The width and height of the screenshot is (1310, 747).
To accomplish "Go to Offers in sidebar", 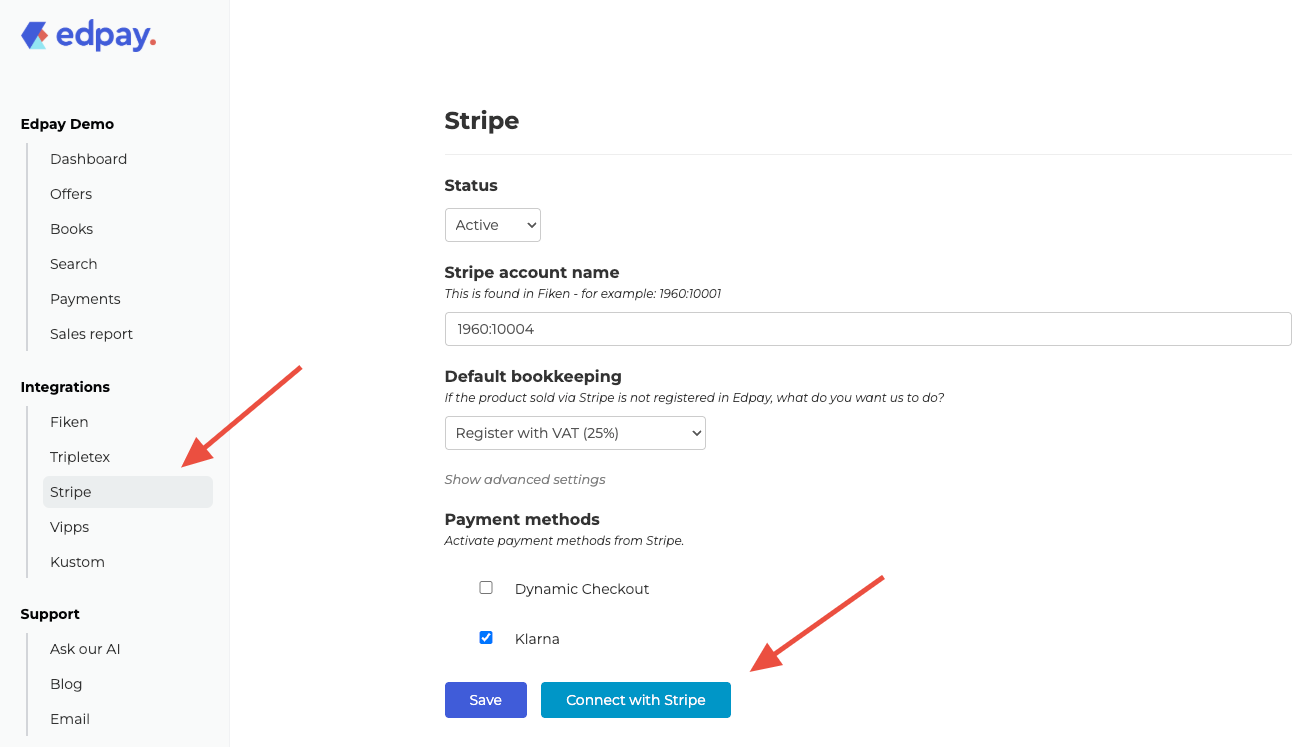I will 71,194.
